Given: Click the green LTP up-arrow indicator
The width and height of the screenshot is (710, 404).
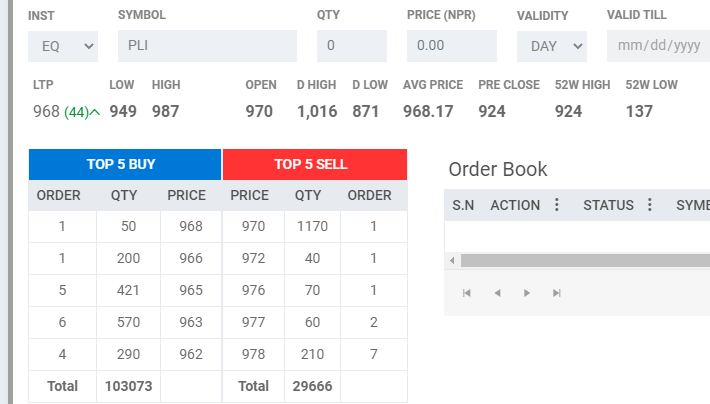Looking at the screenshot, I should [x=95, y=112].
